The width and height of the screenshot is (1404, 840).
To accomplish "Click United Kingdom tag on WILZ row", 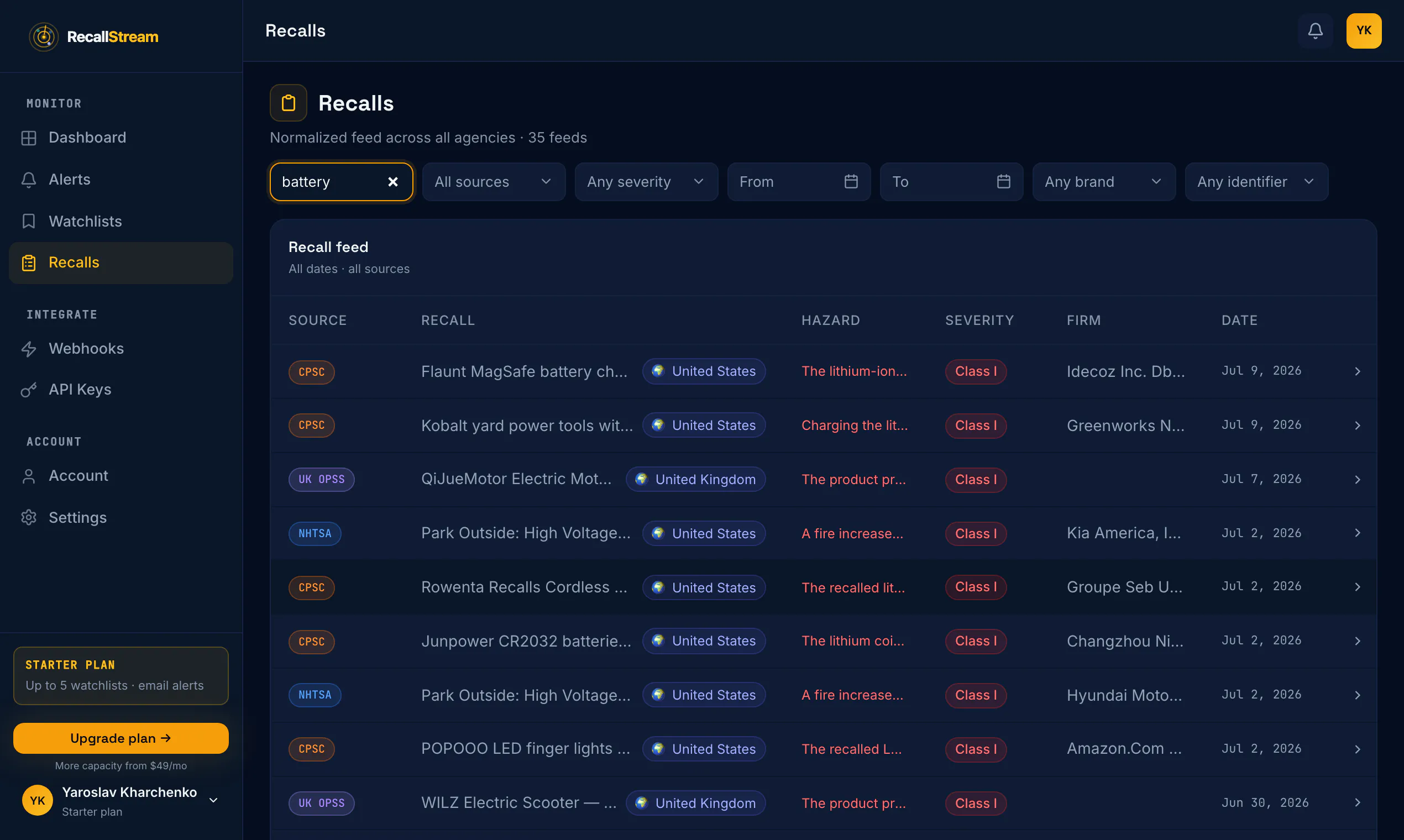I will [x=695, y=802].
